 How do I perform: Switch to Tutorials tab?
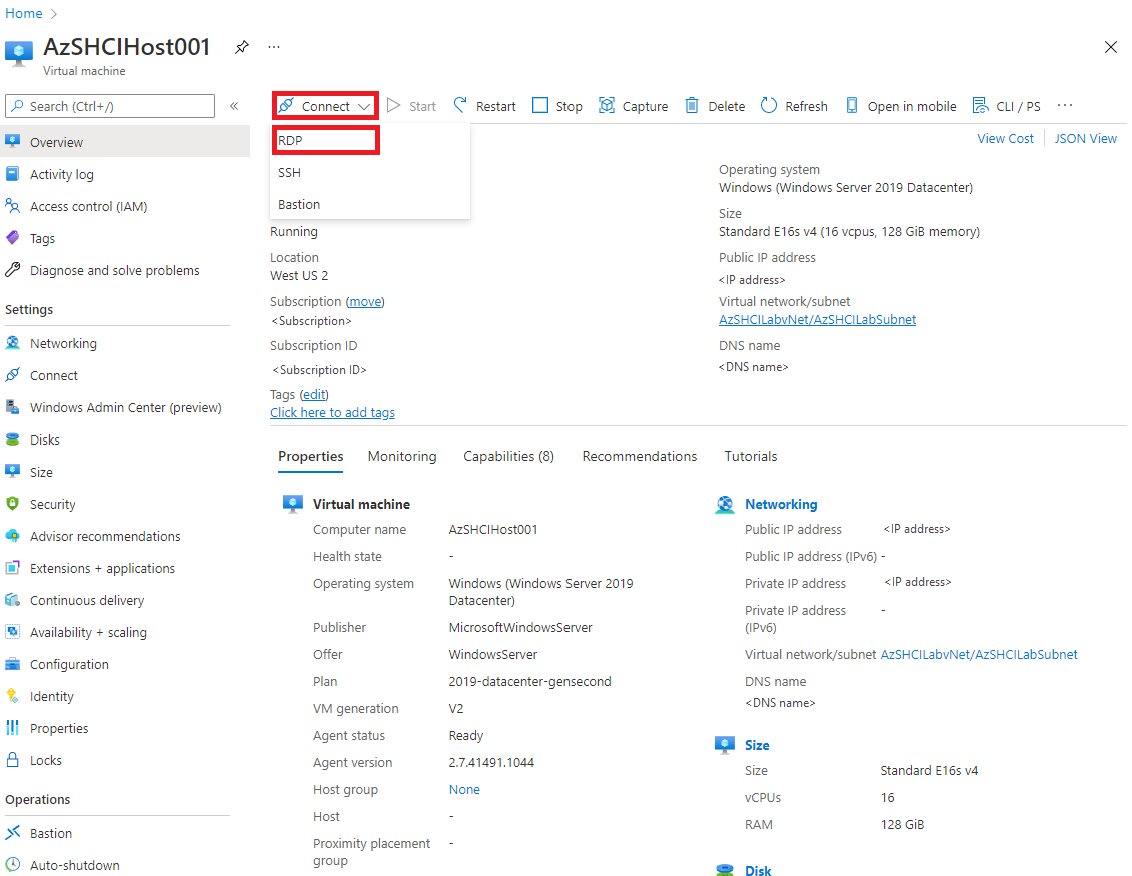(x=751, y=456)
